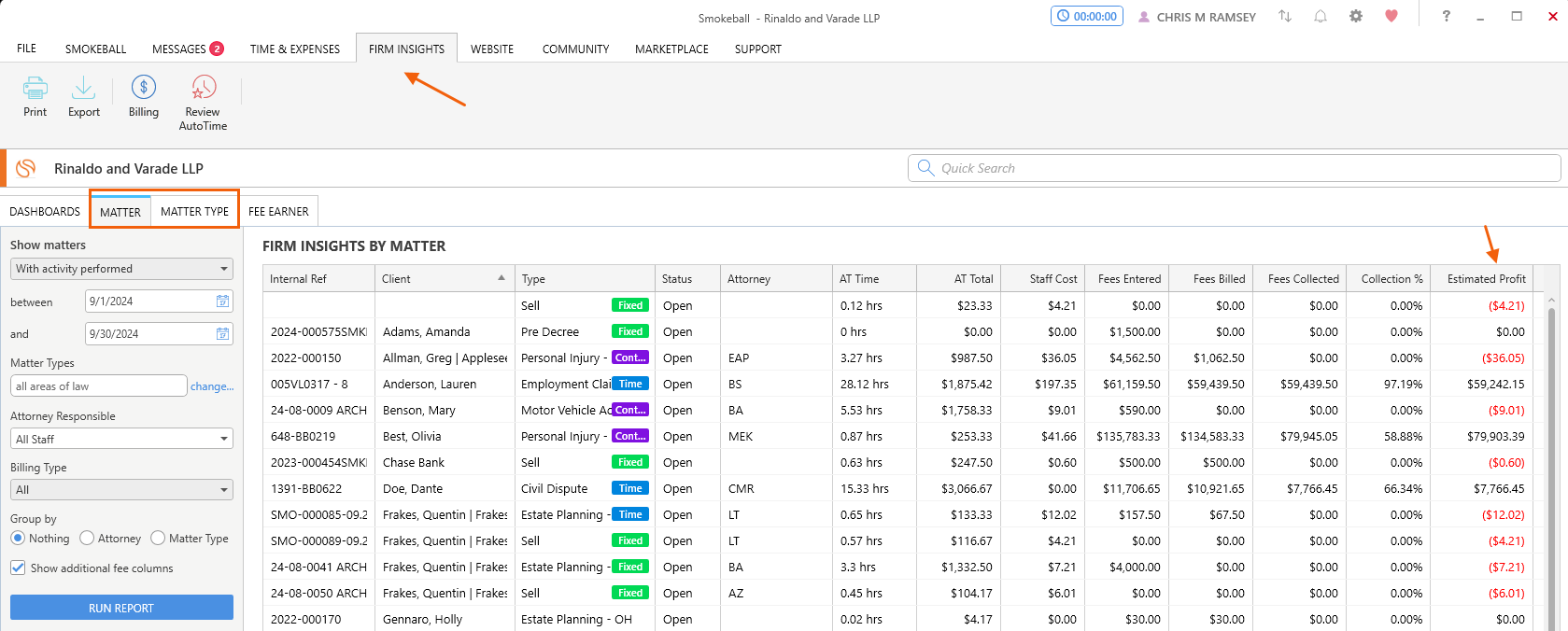Click $79,903.39 estimated profit value
Screen dimensions: 1568x631
coord(1495,436)
